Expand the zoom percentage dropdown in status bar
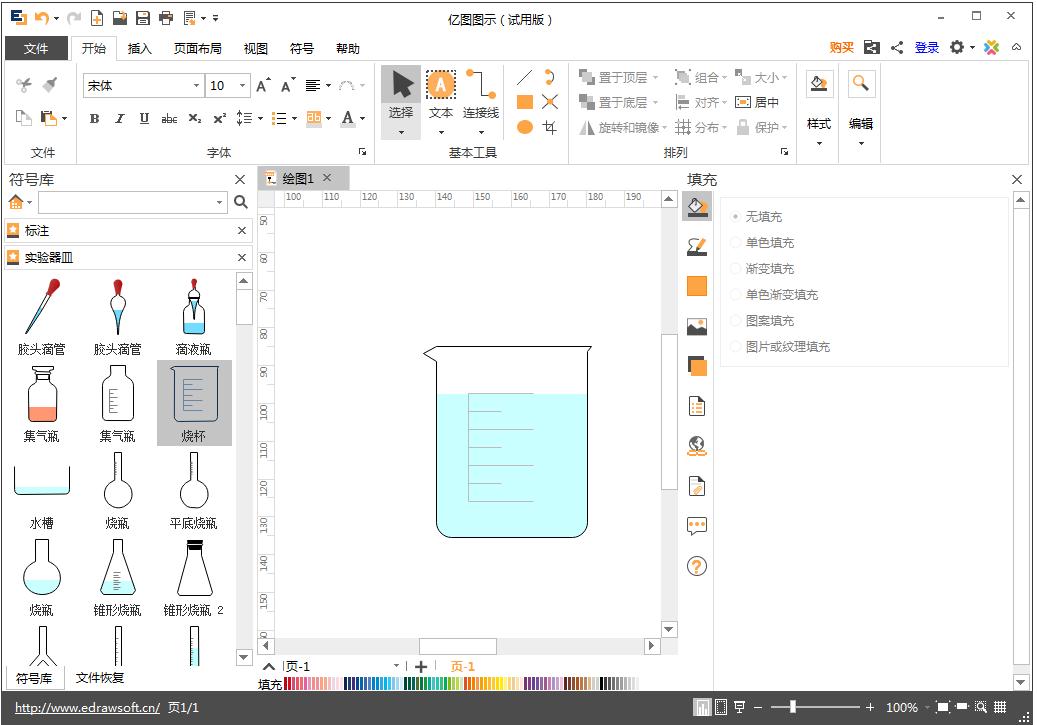 [927, 707]
